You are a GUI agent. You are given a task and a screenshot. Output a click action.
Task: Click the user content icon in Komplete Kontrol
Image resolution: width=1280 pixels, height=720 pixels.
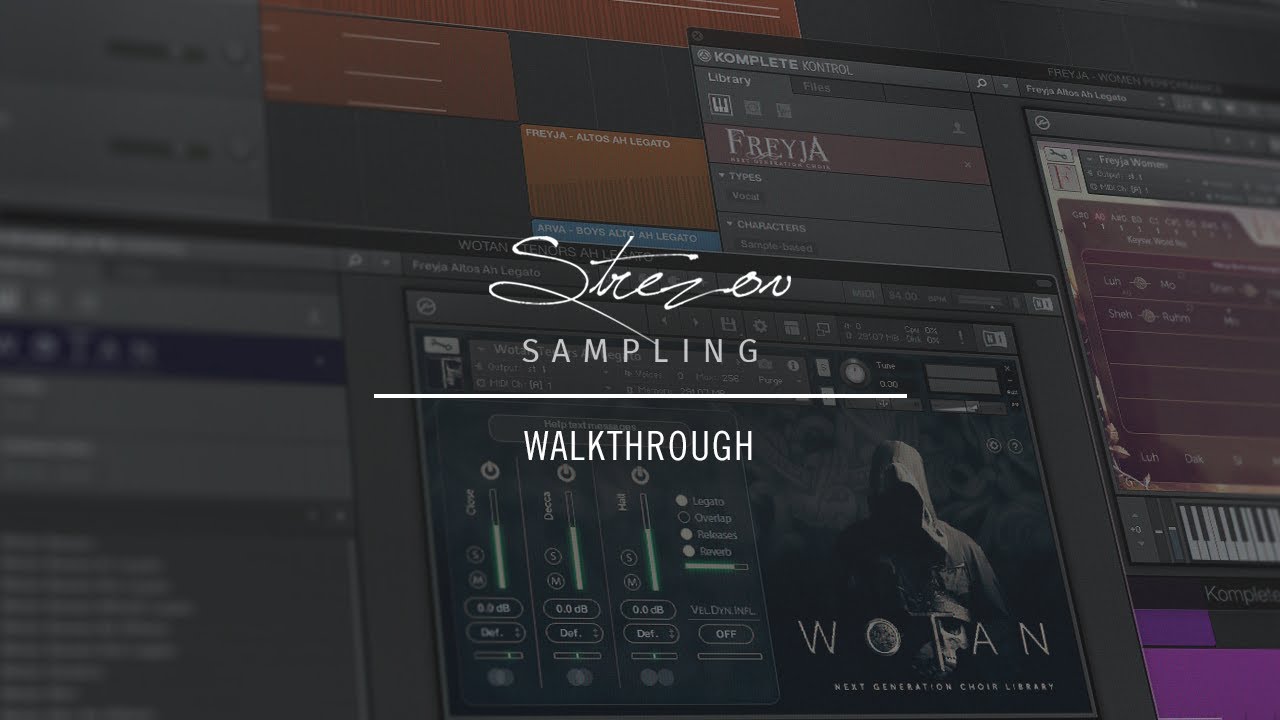[957, 128]
